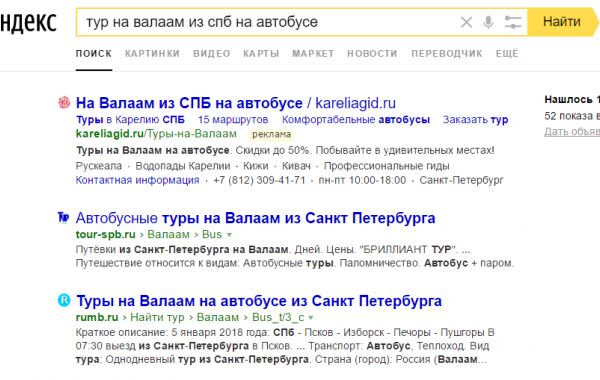Open sitelink Заказать тур

point(475,120)
